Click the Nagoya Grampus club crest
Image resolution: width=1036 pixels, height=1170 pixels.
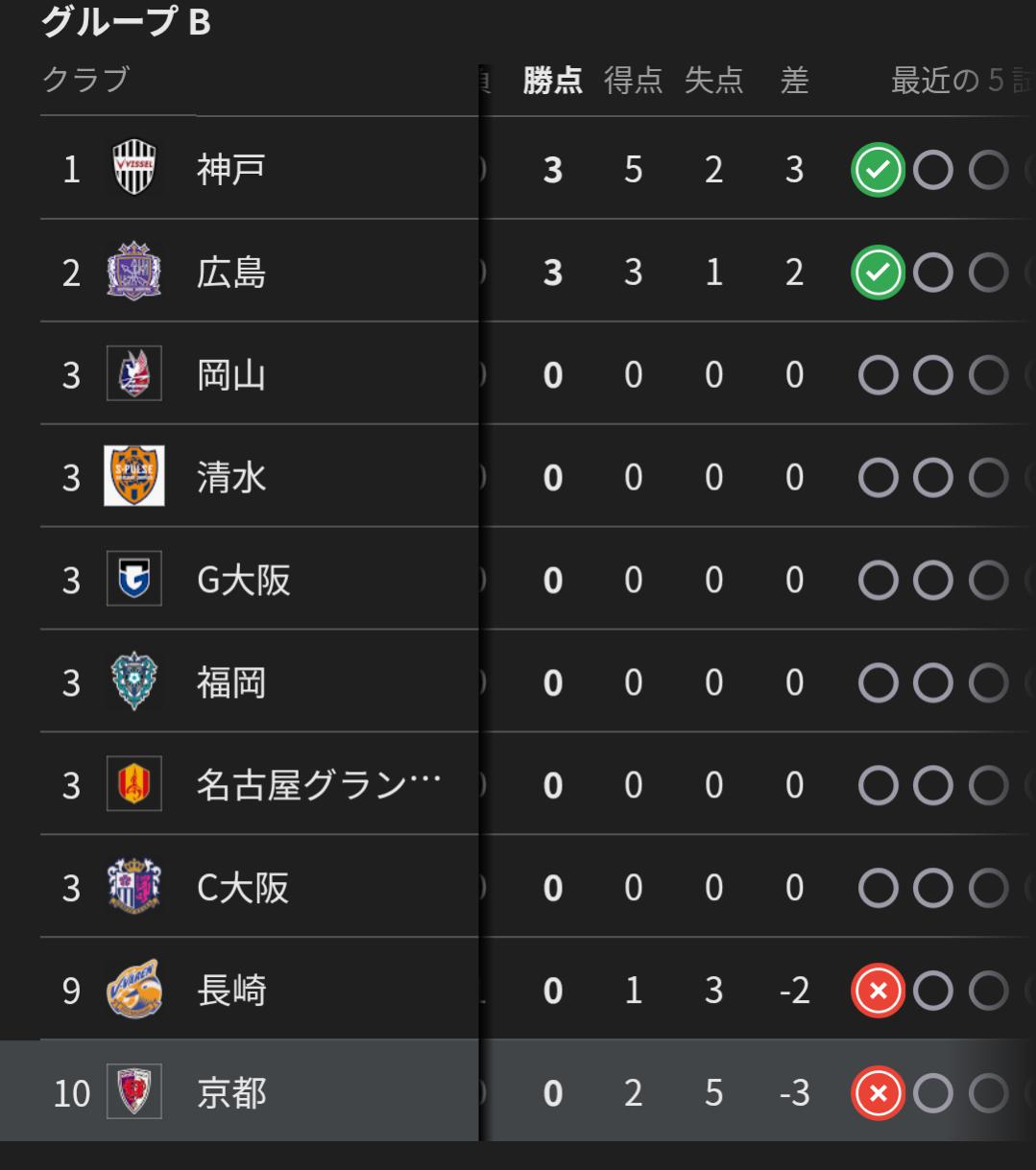(133, 784)
